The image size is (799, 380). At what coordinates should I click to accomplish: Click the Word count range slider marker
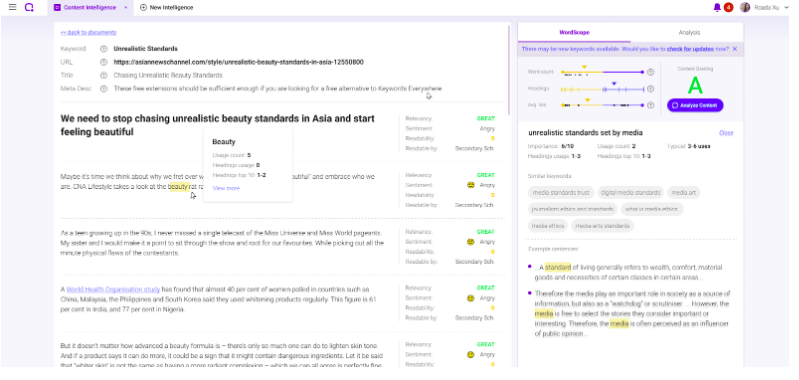(584, 67)
